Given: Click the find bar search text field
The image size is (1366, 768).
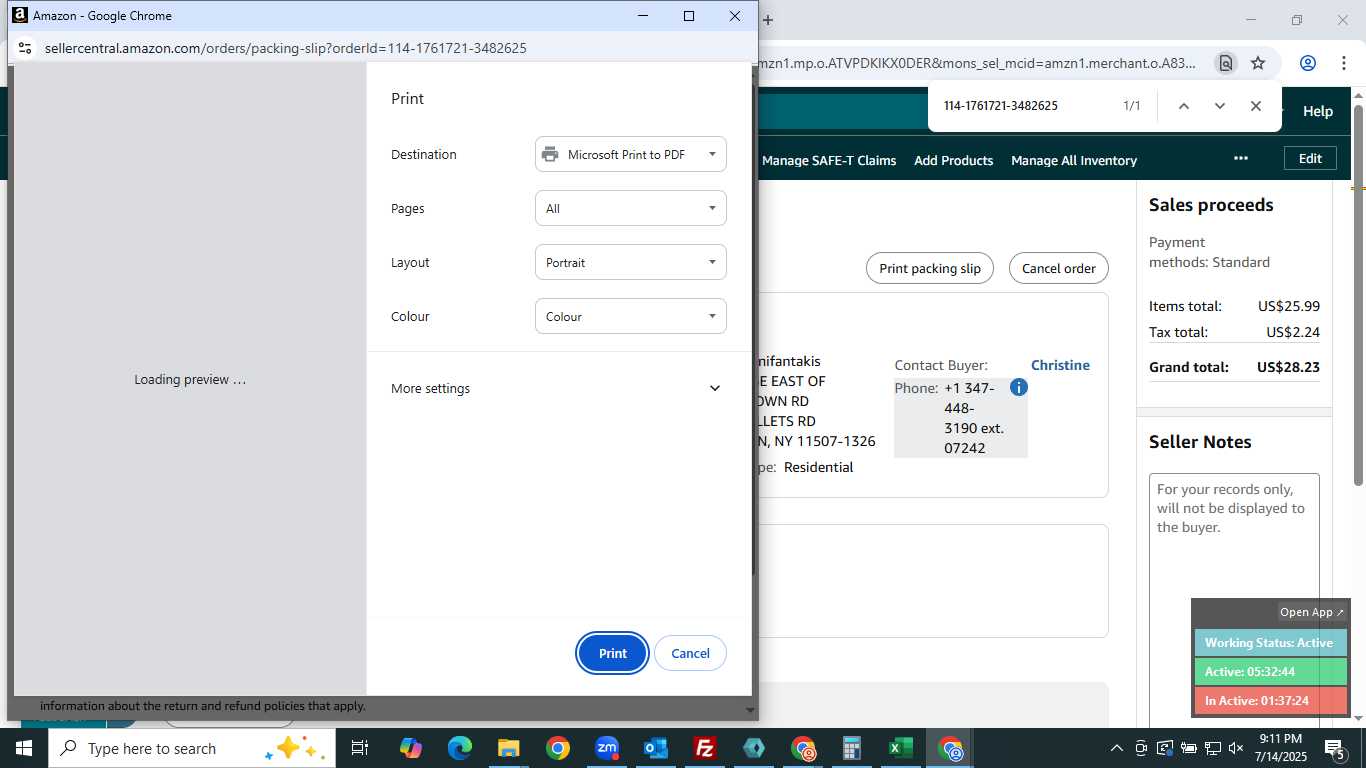Looking at the screenshot, I should [1025, 106].
